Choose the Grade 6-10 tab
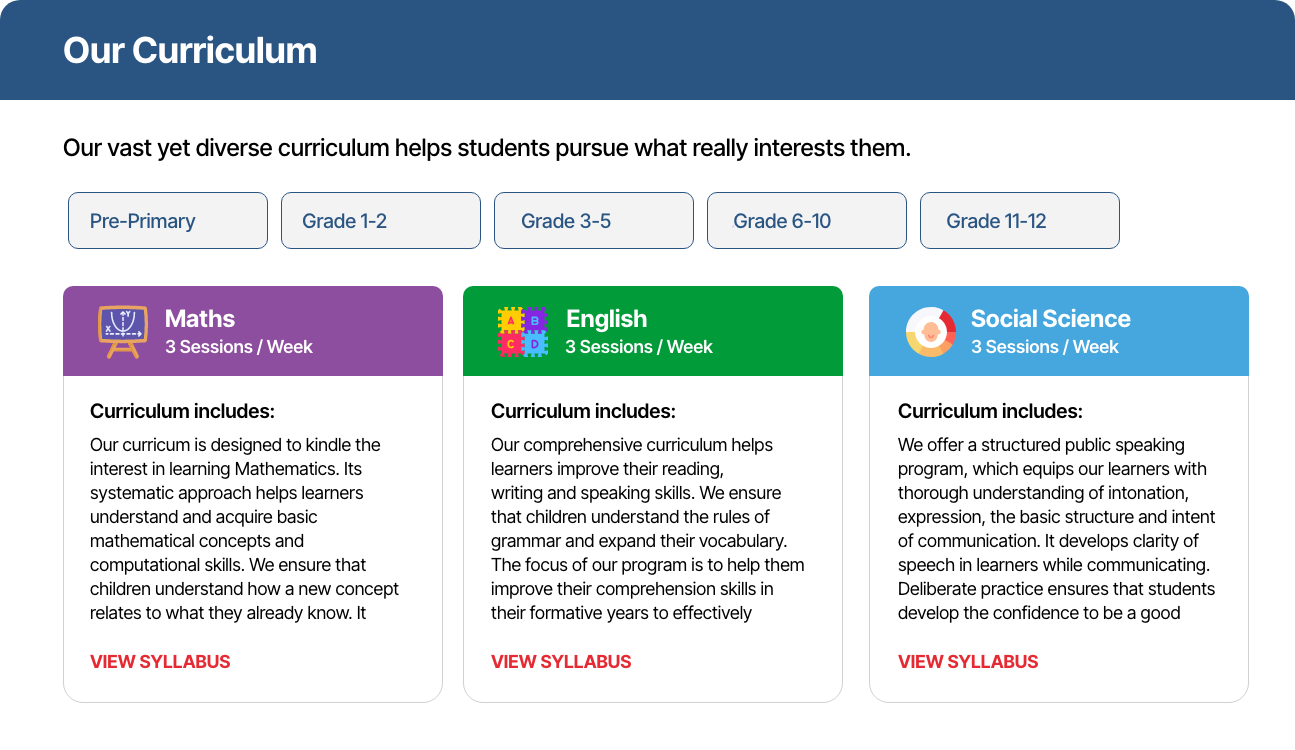 (x=807, y=221)
